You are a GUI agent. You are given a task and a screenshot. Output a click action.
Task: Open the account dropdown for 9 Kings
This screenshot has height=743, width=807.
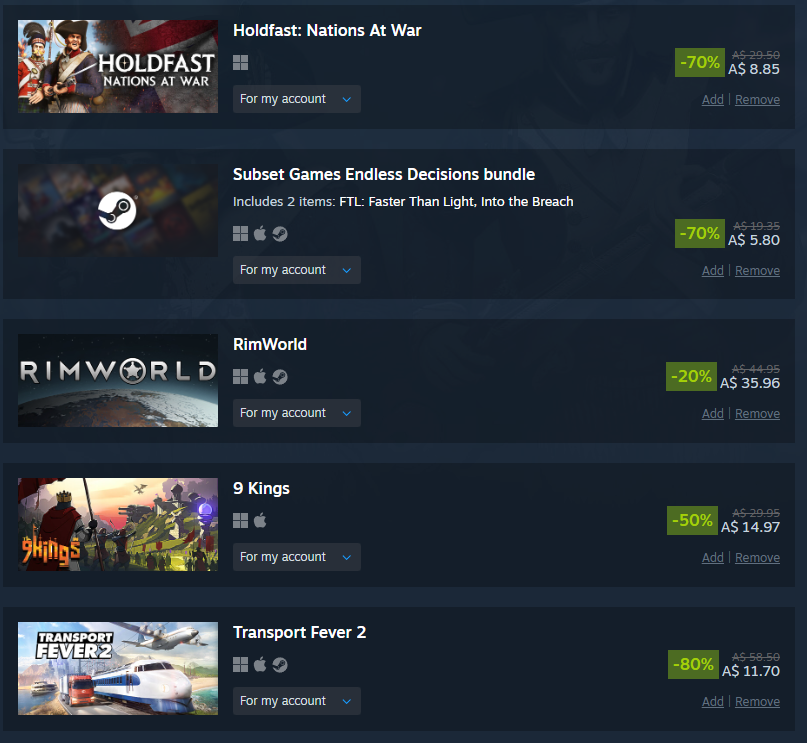(x=297, y=557)
